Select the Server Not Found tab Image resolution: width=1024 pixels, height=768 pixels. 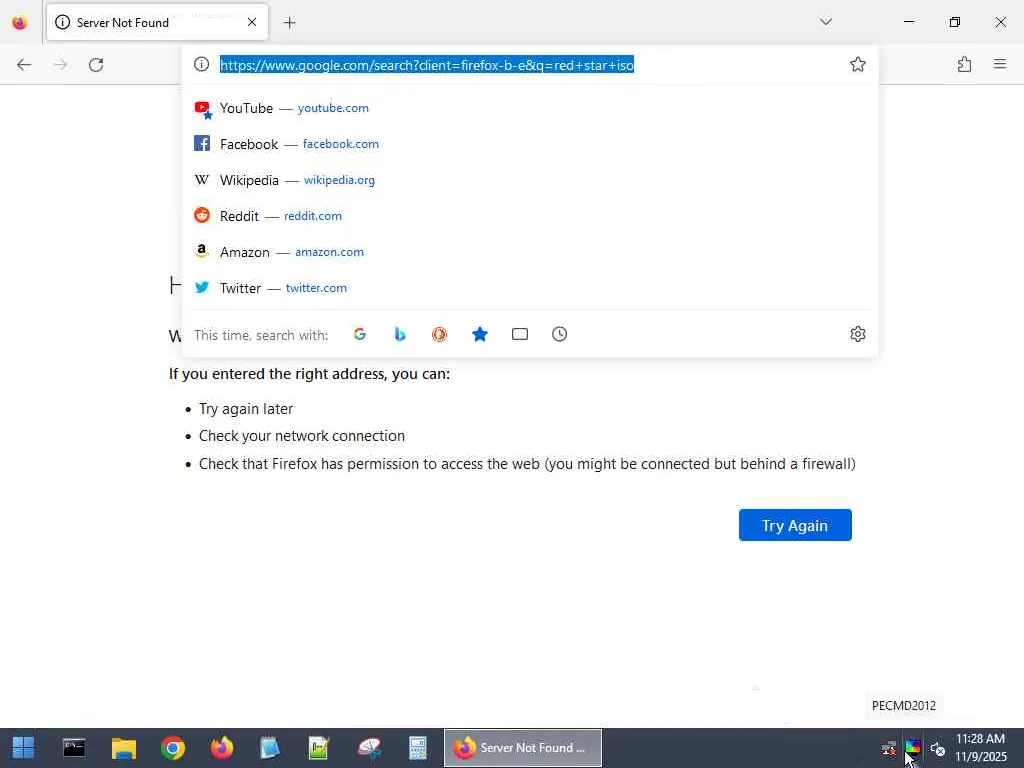point(157,22)
